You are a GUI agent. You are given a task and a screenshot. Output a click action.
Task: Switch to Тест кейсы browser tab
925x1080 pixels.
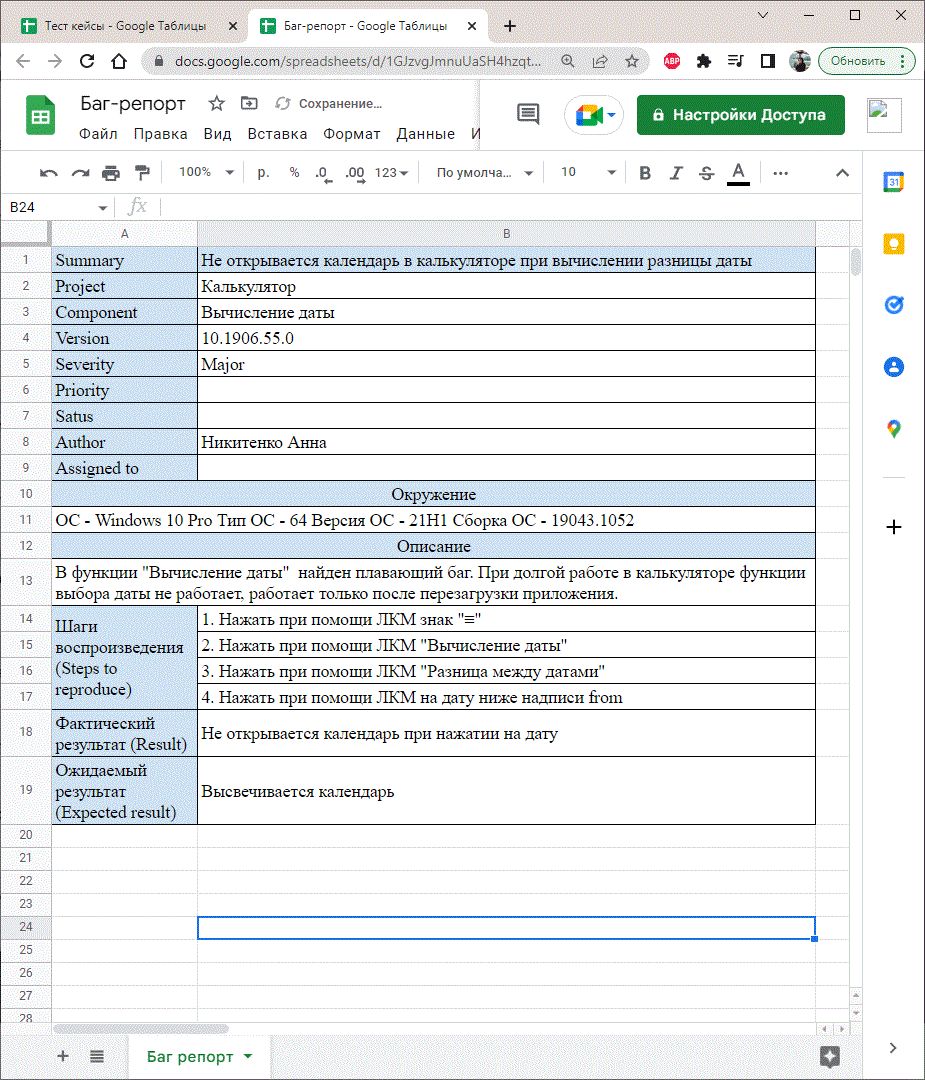click(x=124, y=26)
